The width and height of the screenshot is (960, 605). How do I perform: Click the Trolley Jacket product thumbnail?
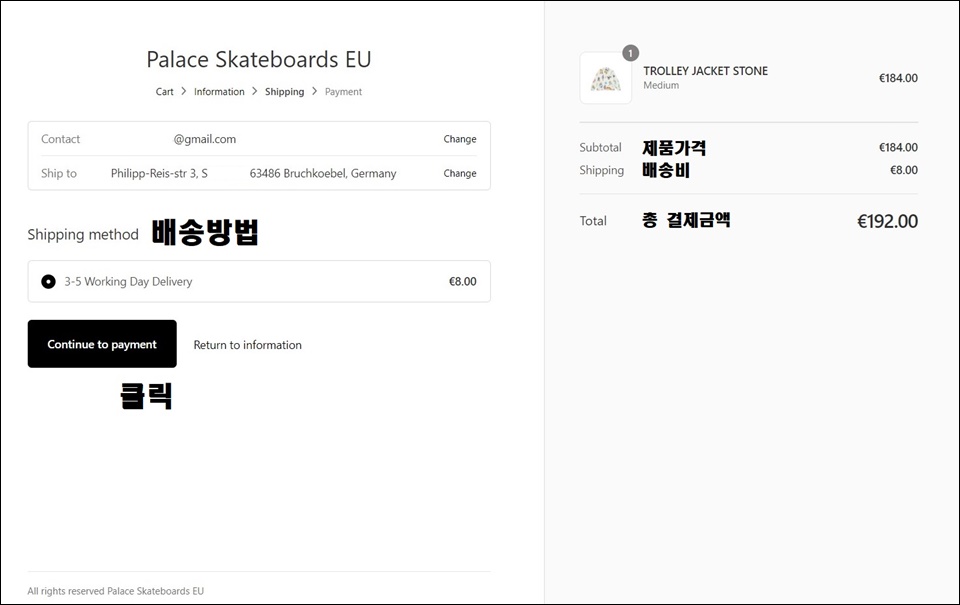(x=606, y=78)
